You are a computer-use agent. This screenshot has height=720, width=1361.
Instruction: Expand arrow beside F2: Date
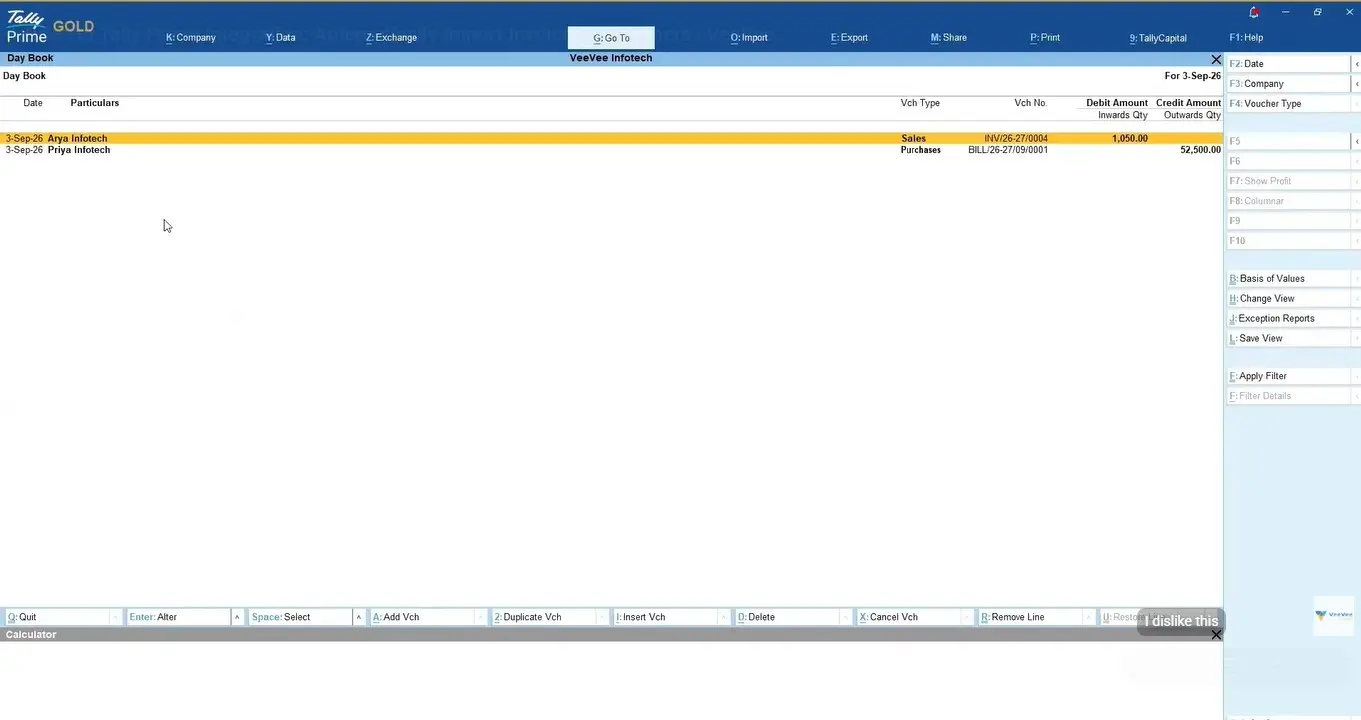[x=1356, y=64]
